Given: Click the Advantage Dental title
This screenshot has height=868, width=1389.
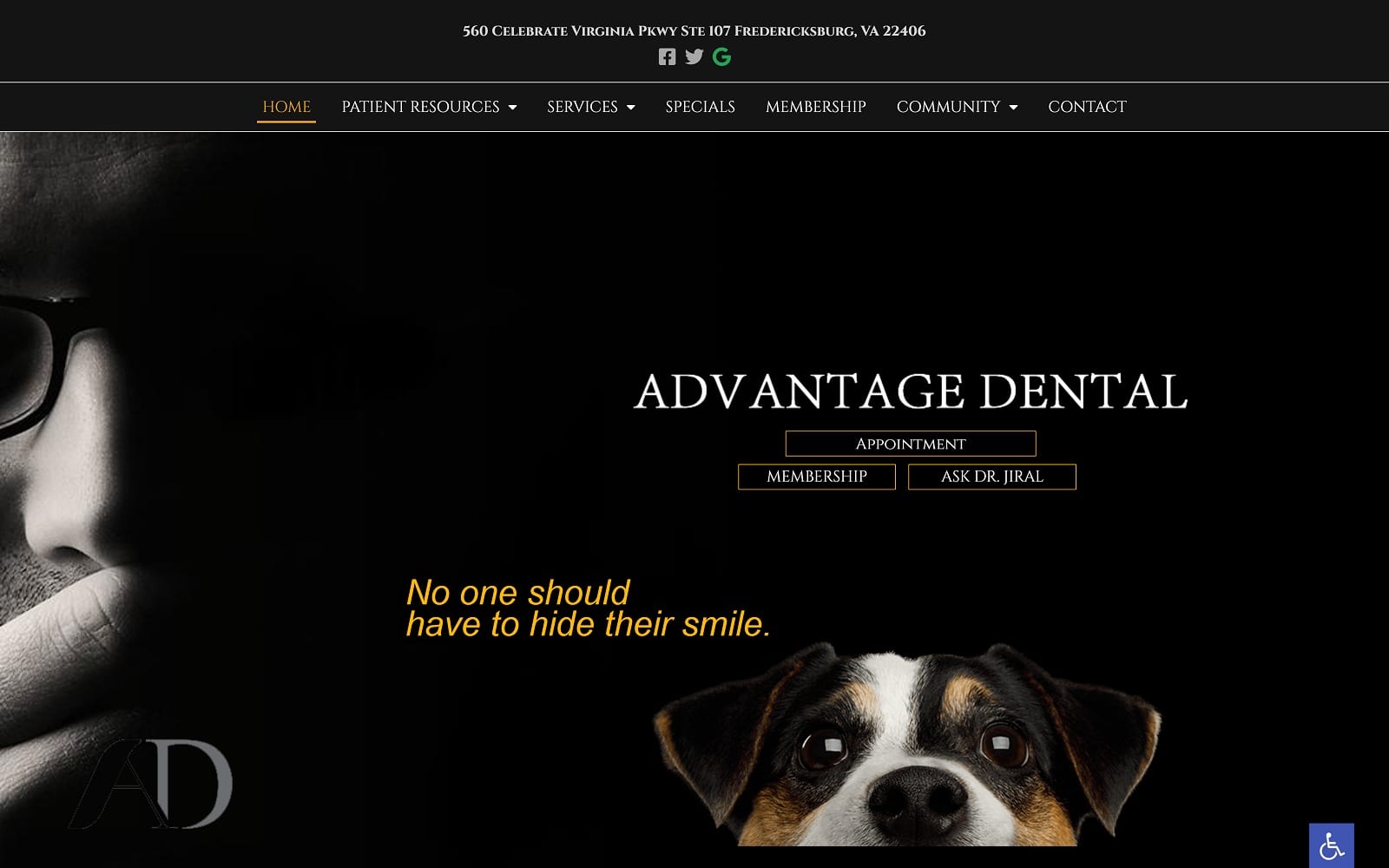Looking at the screenshot, I should tap(911, 391).
